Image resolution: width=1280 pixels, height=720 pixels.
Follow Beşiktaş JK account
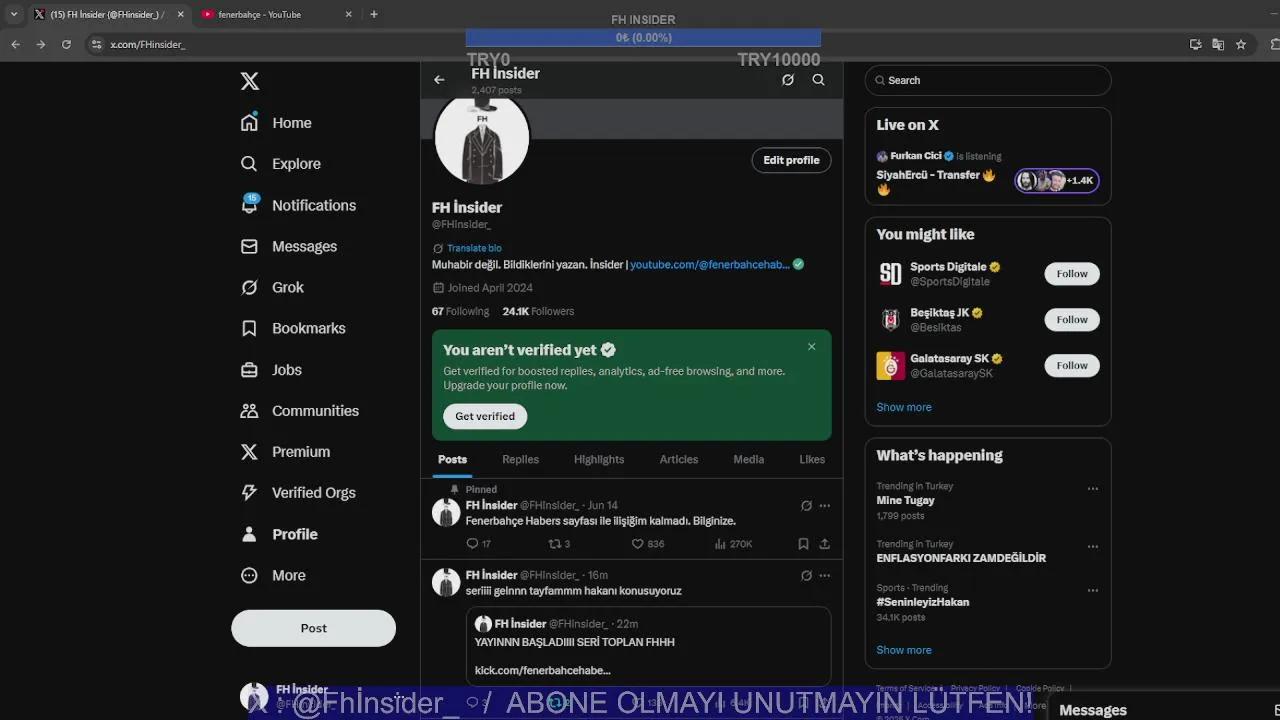click(1071, 320)
